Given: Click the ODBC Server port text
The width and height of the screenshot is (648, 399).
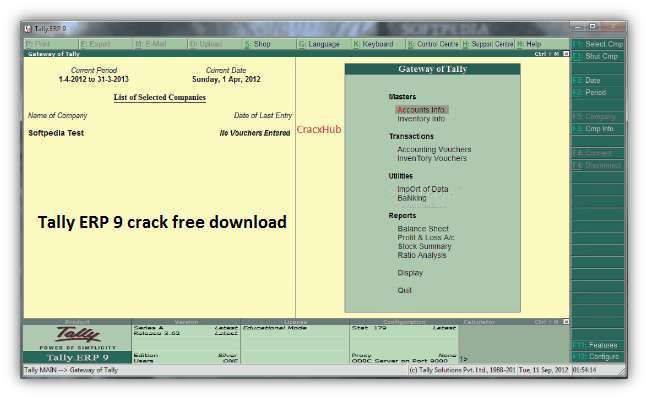Looking at the screenshot, I should 400,361.
